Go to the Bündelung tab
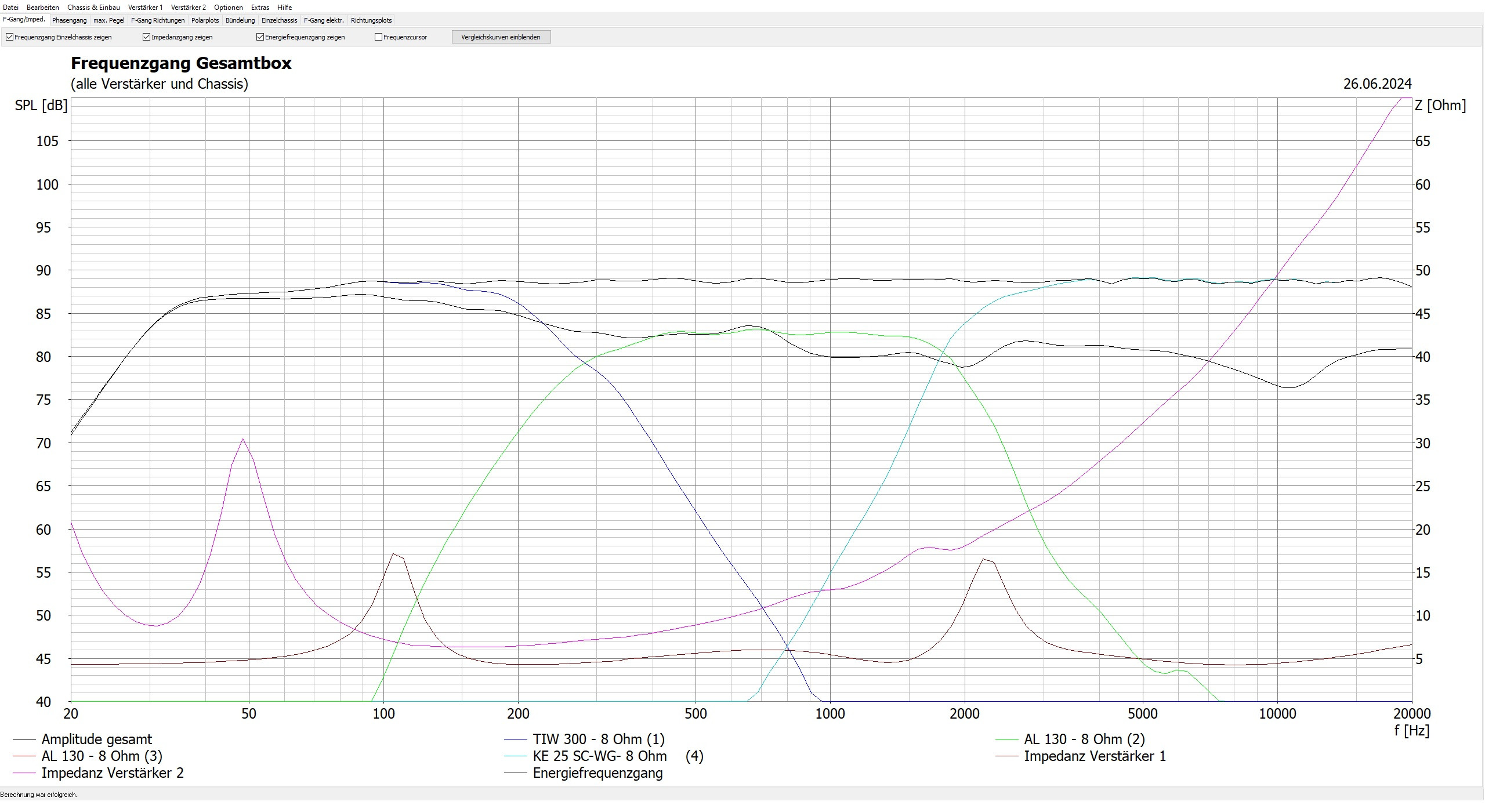Viewport: 1485px width, 812px height. click(x=240, y=20)
